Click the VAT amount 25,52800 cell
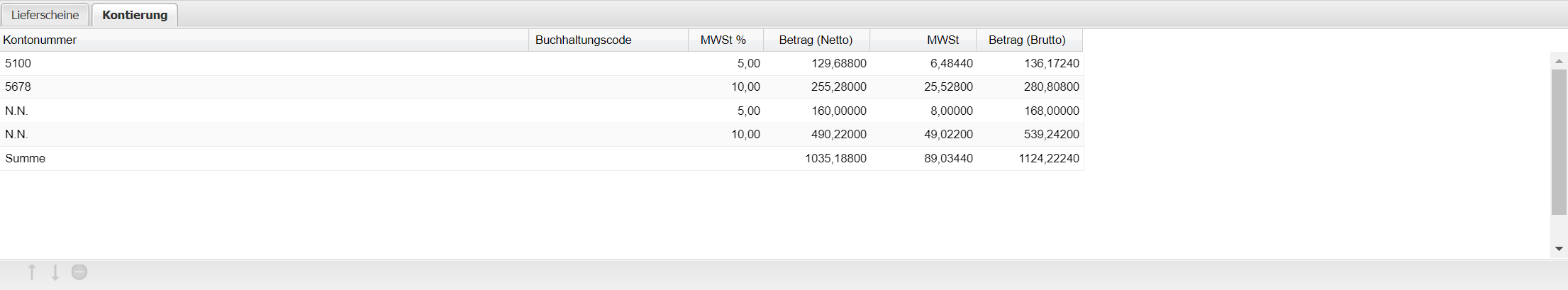 948,87
